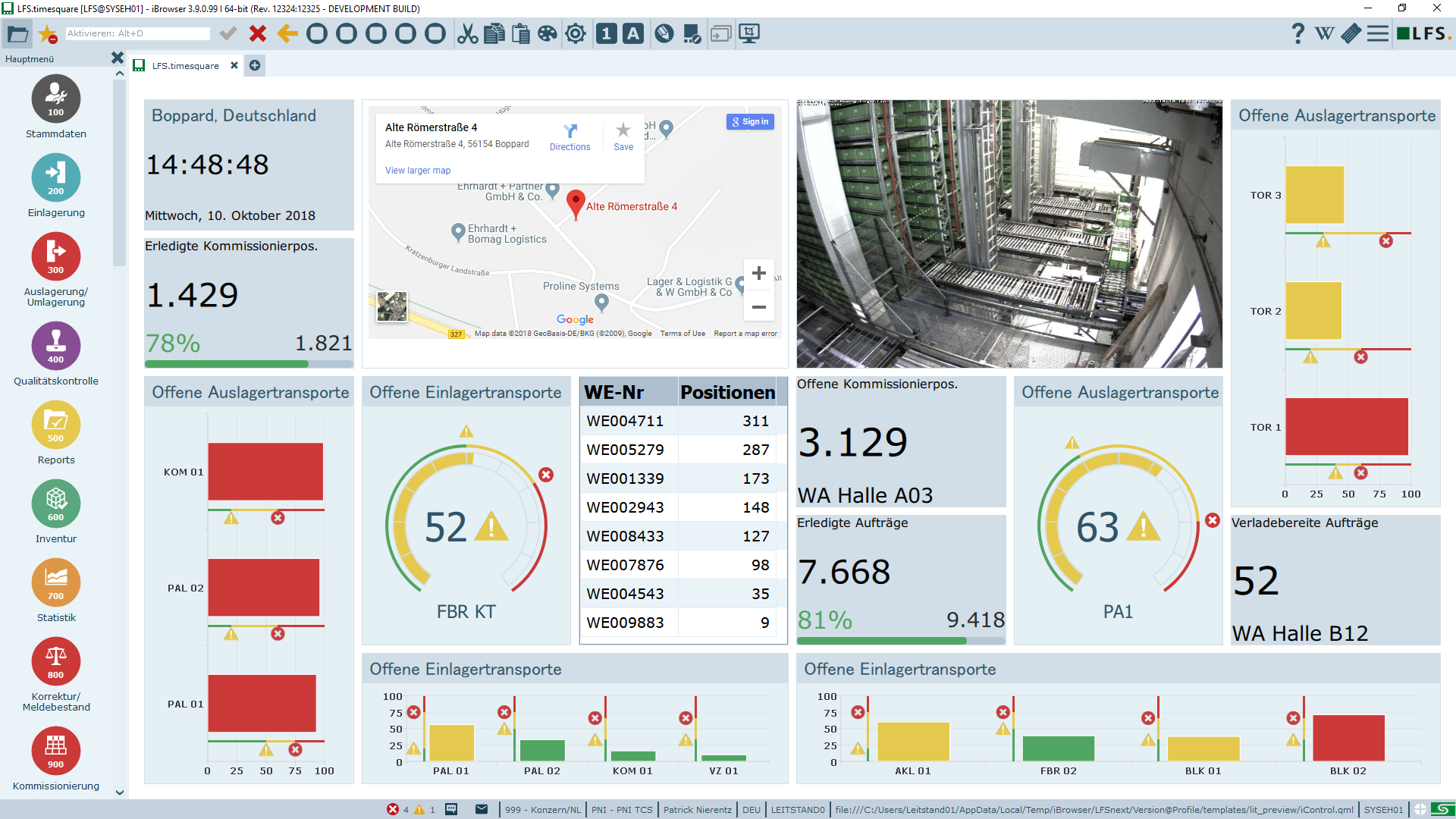Click the yellow back arrow icon
Screen dimensions: 1456x819
coord(287,33)
